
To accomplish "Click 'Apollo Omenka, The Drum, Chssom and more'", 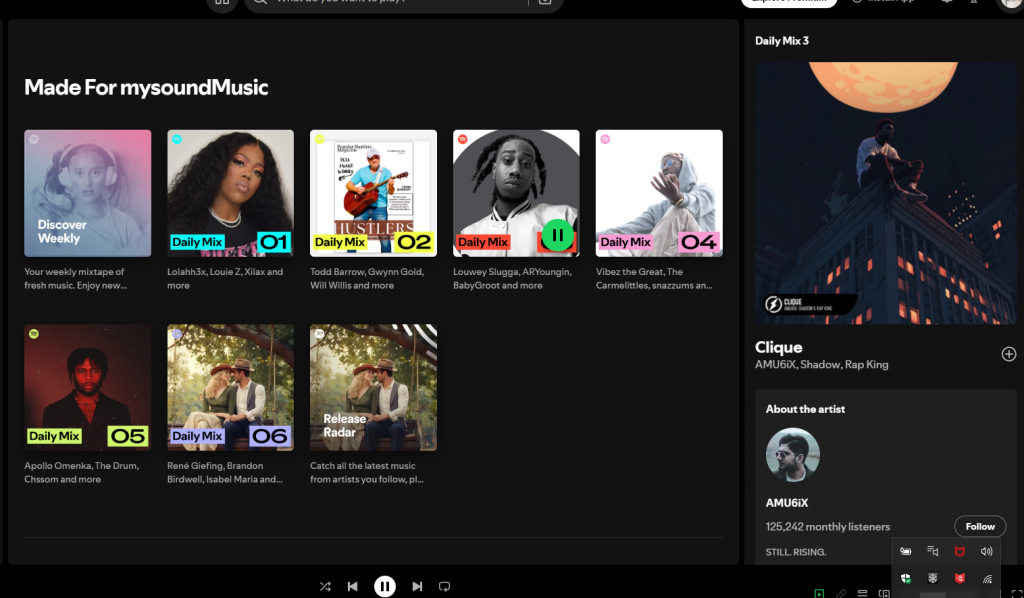I will (x=82, y=473).
